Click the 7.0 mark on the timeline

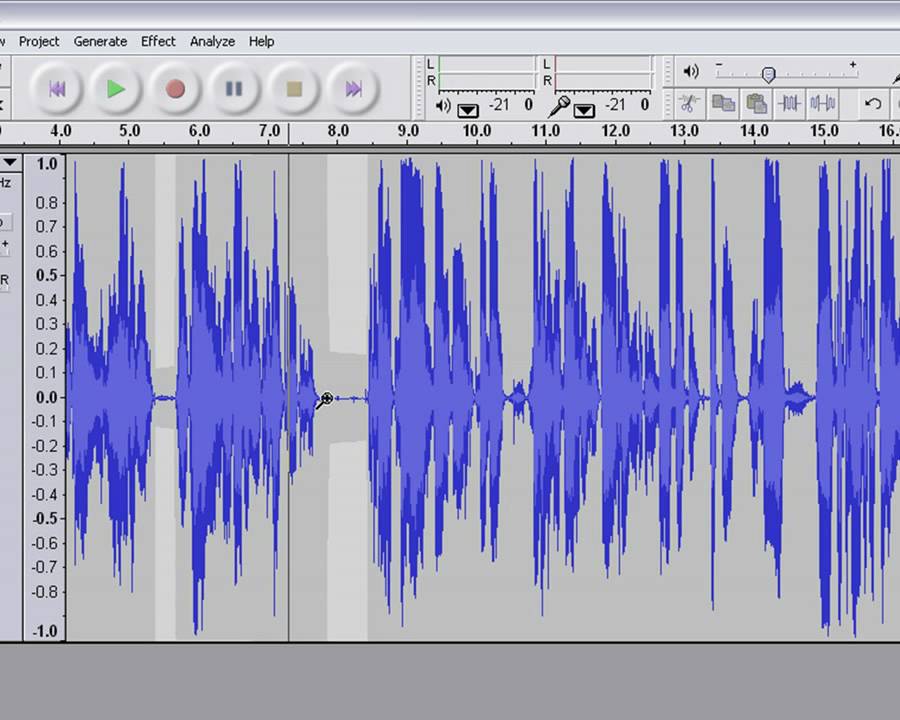[x=269, y=131]
